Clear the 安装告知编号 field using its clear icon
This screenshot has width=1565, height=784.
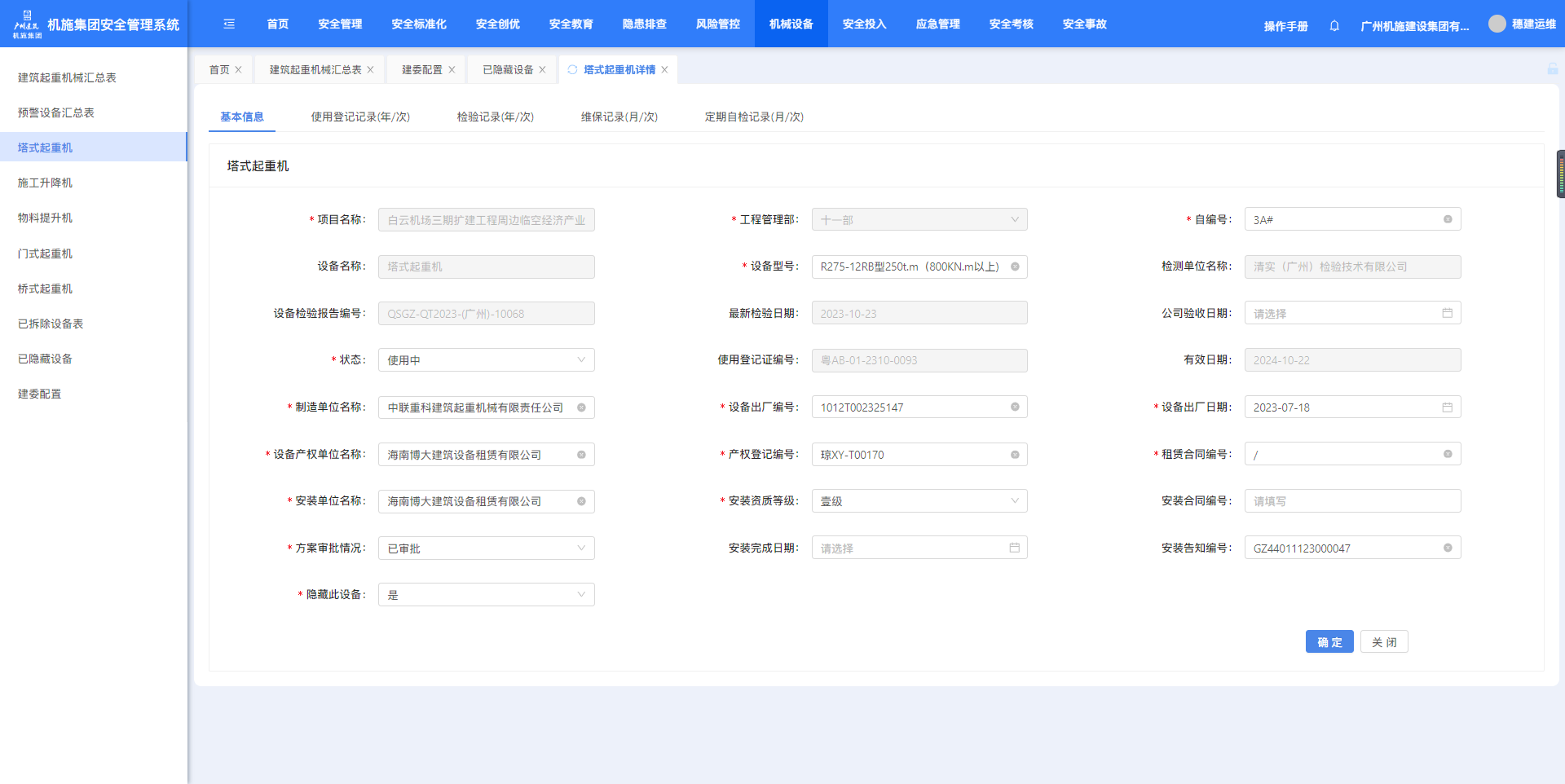point(1448,548)
